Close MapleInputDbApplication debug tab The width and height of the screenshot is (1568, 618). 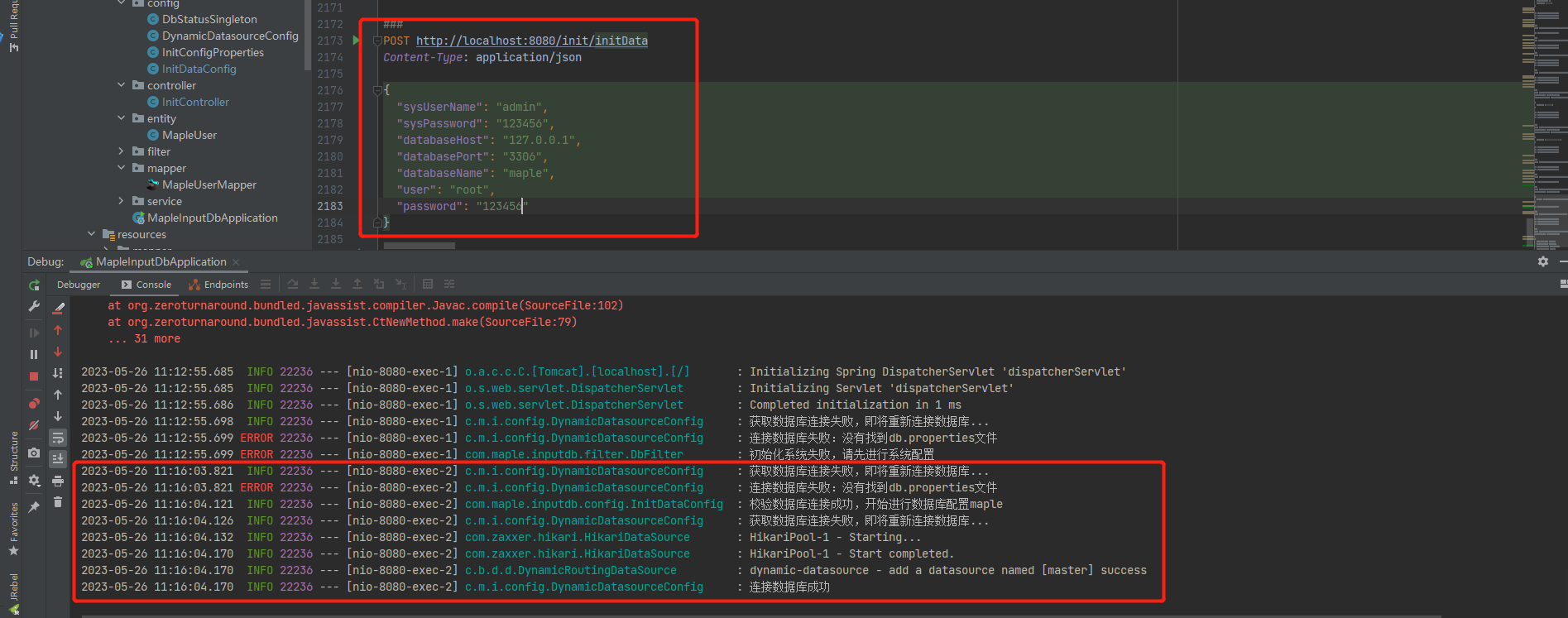236,262
